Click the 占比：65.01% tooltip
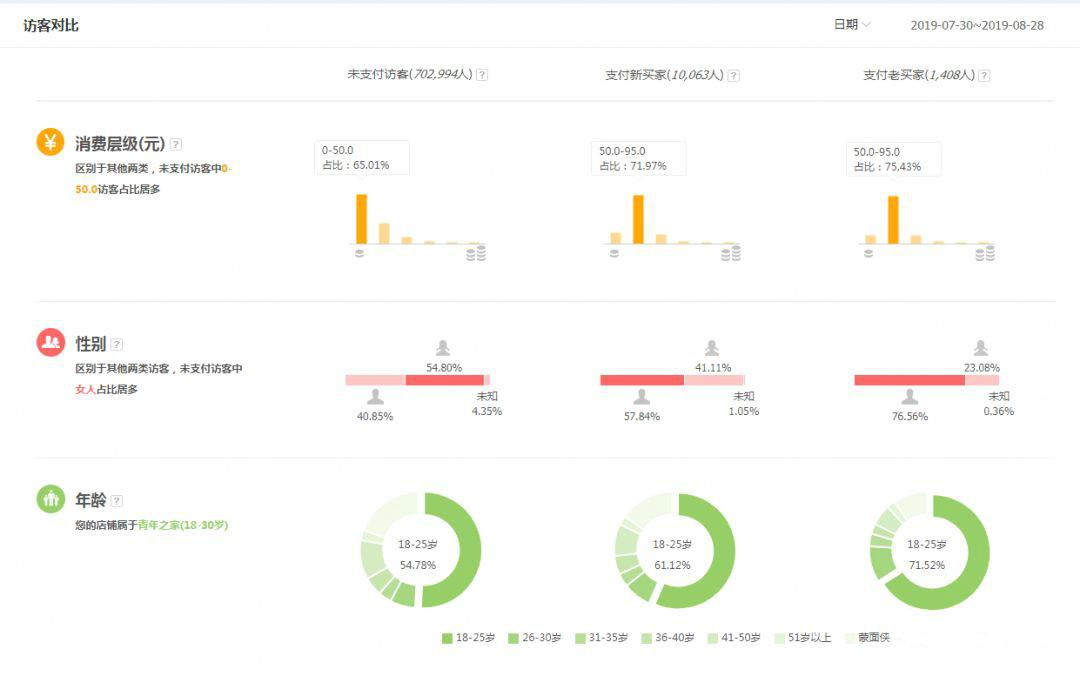 click(x=362, y=158)
